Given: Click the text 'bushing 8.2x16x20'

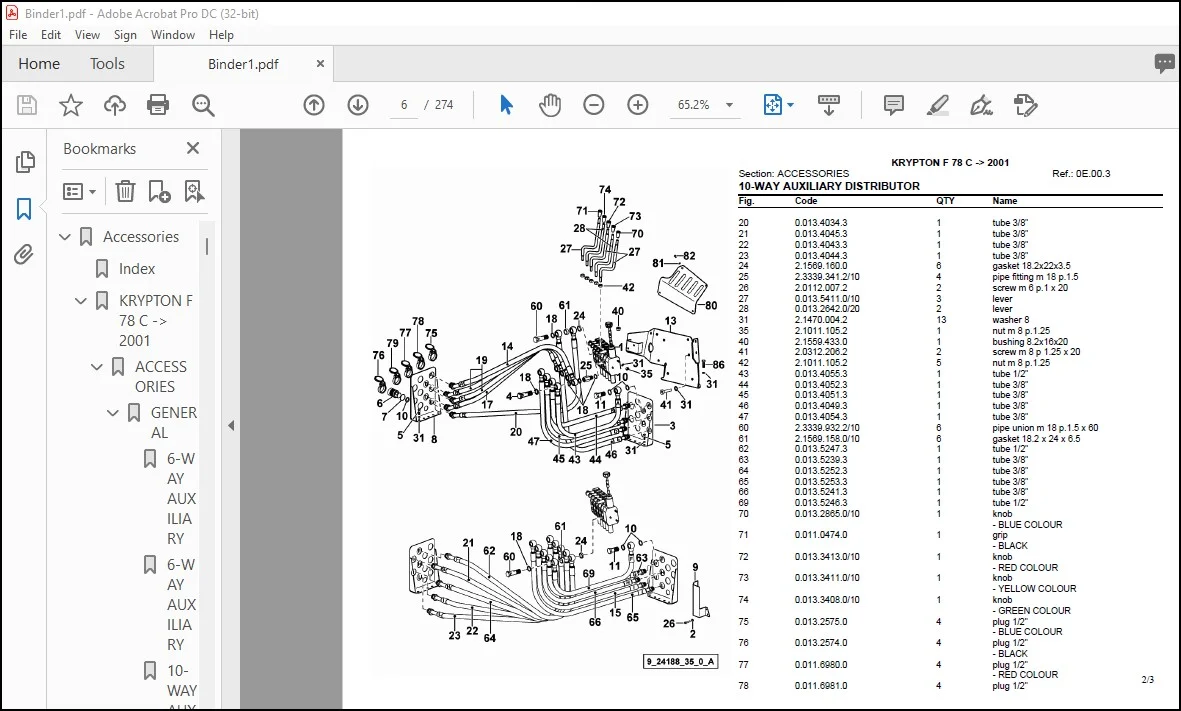Looking at the screenshot, I should tap(1030, 342).
